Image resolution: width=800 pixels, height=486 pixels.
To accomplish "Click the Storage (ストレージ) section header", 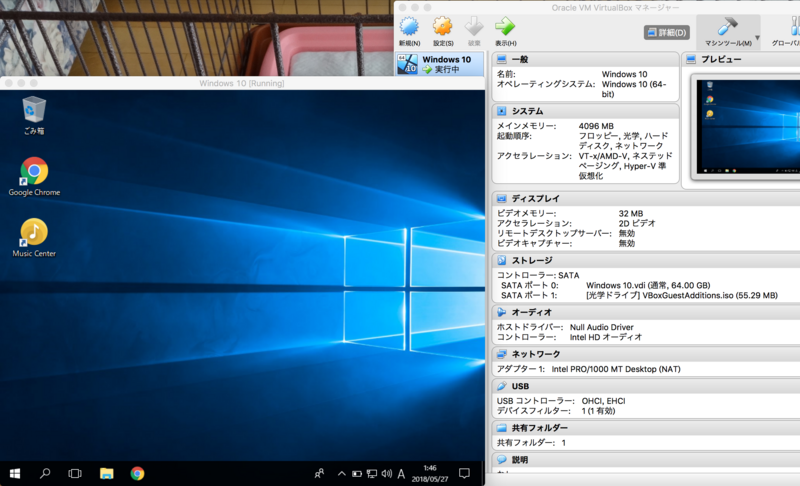I will [x=646, y=261].
